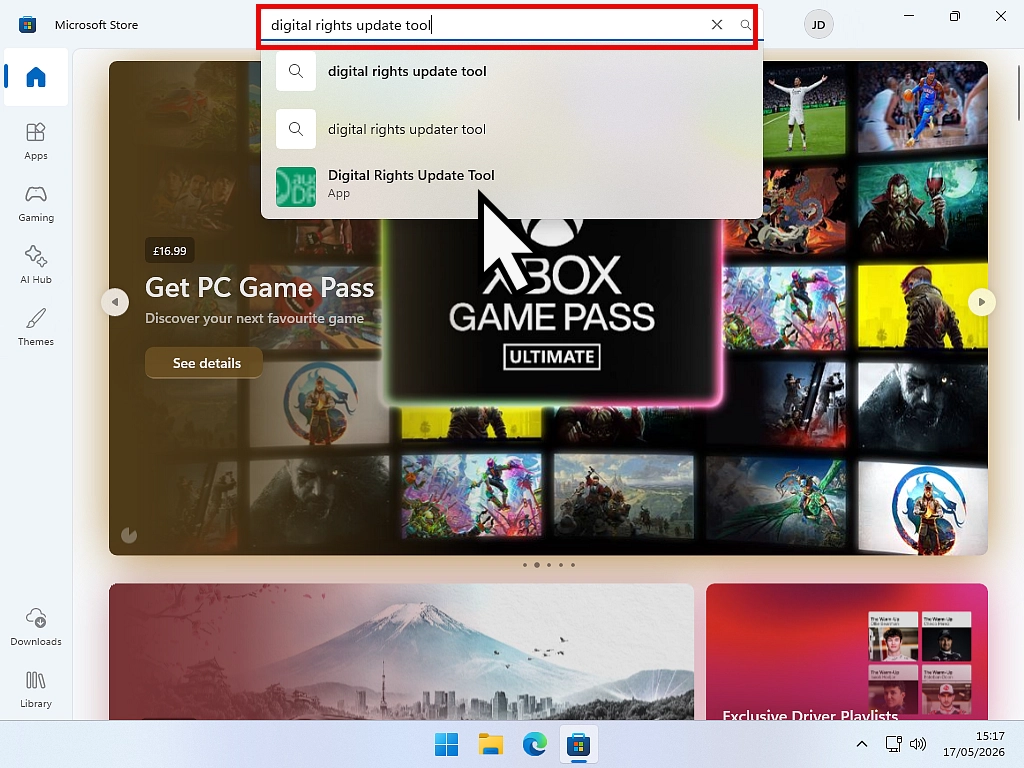Open the network status tray icon
Viewport: 1024px width, 768px height.
click(x=893, y=744)
